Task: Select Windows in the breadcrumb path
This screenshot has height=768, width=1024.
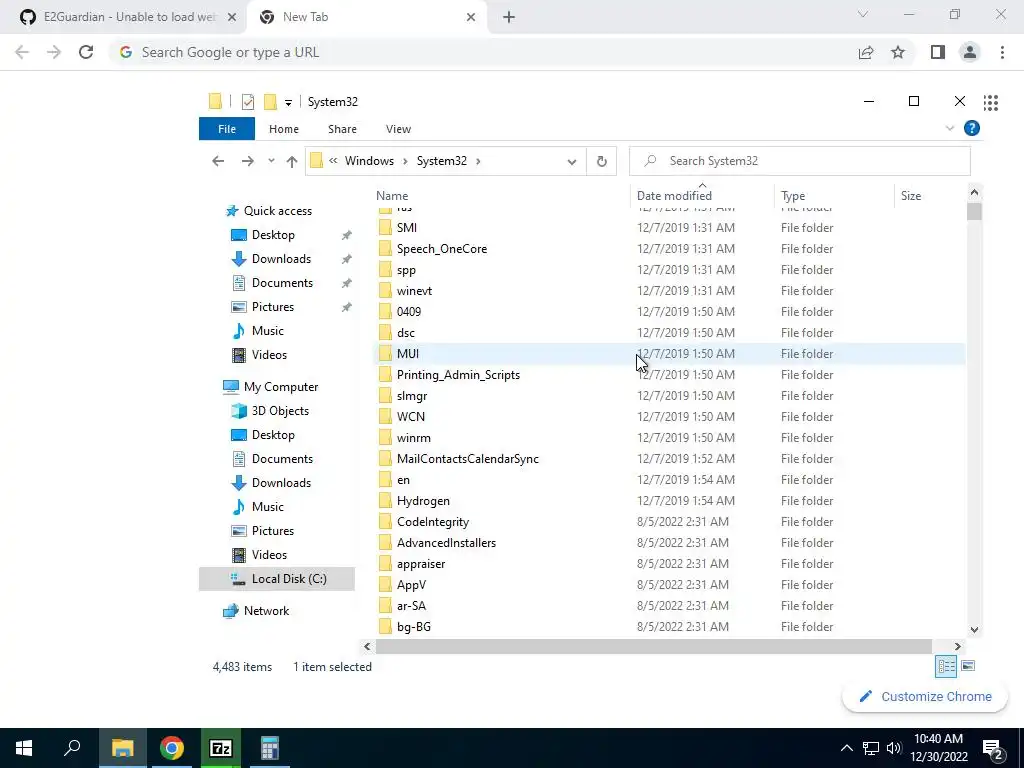Action: 369,161
